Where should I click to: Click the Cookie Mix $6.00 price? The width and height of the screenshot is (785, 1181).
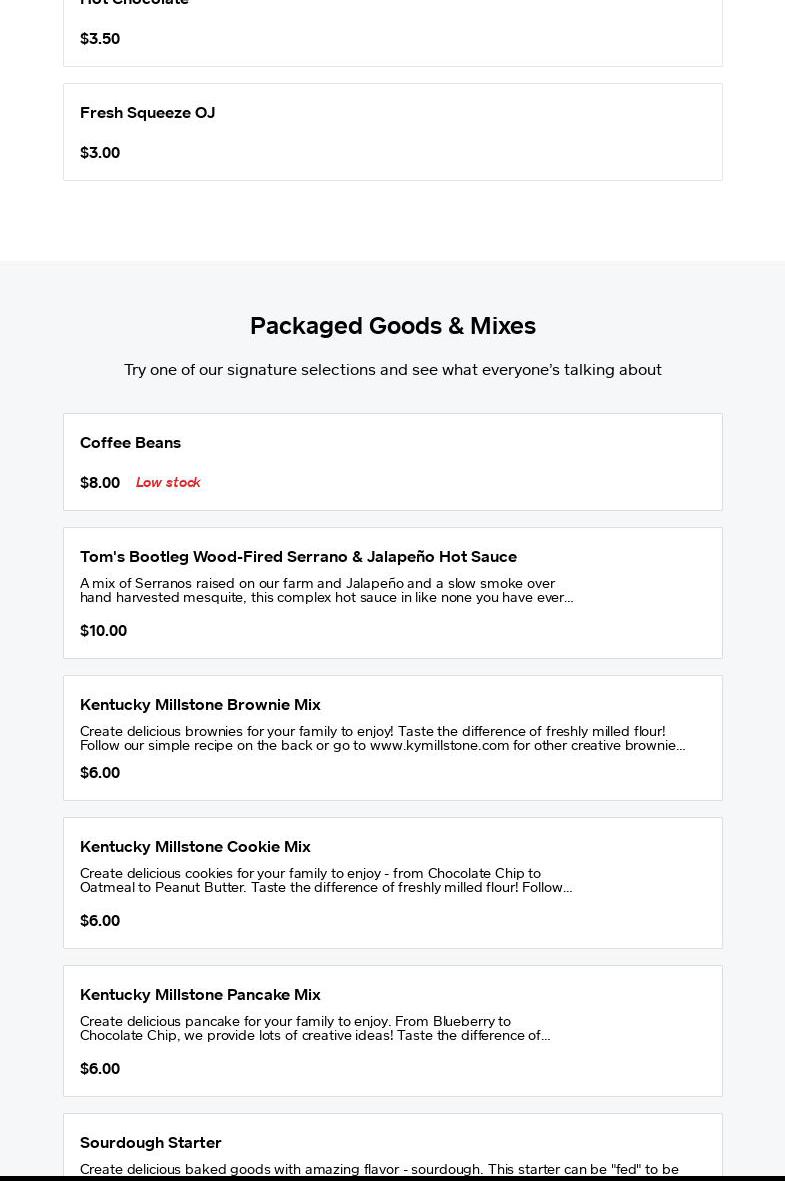click(x=100, y=921)
